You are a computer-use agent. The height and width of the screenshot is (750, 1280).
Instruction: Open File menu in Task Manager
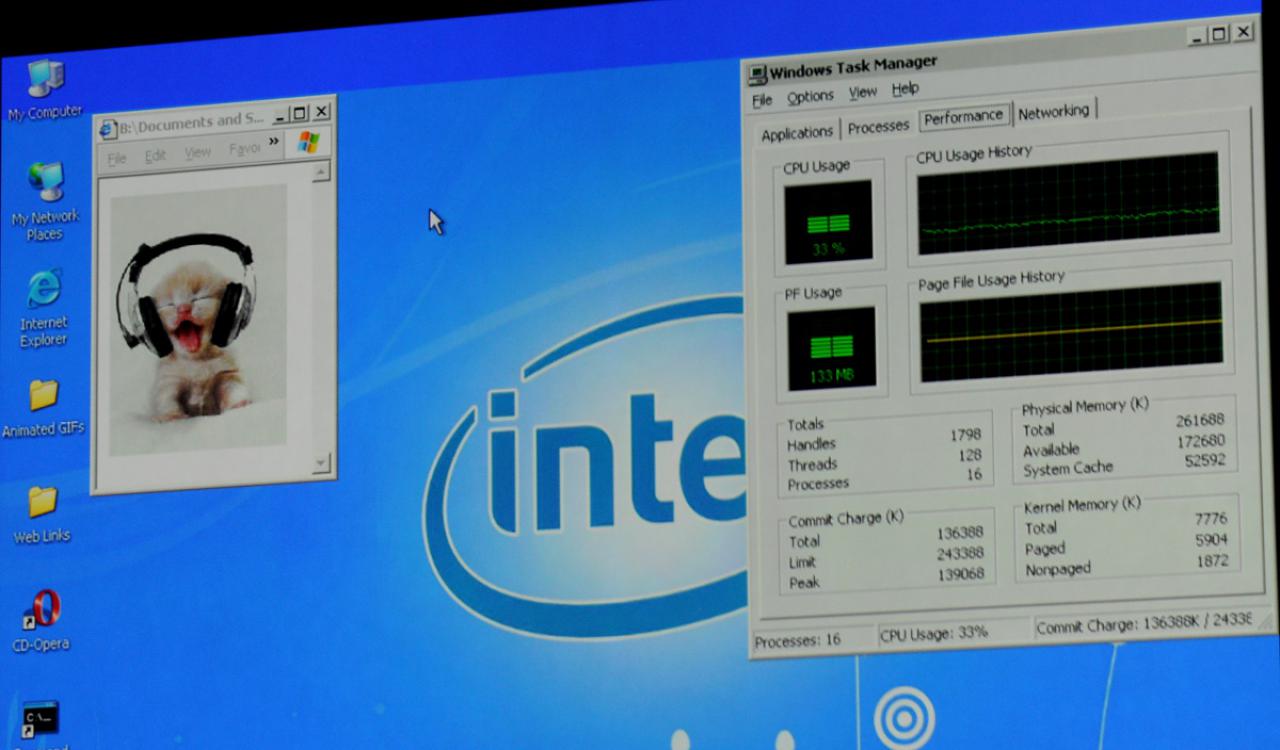(x=762, y=100)
